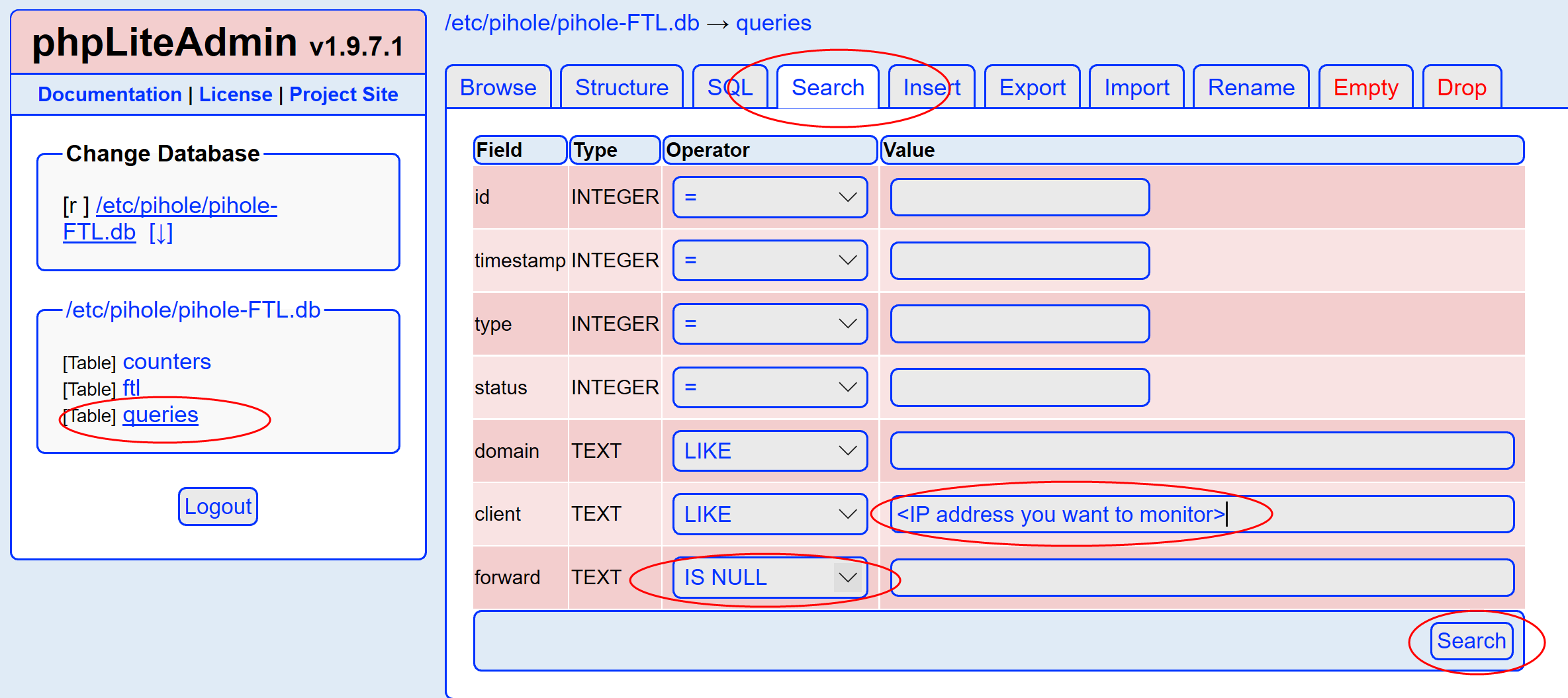
Task: Open the Project Site link
Action: click(344, 95)
